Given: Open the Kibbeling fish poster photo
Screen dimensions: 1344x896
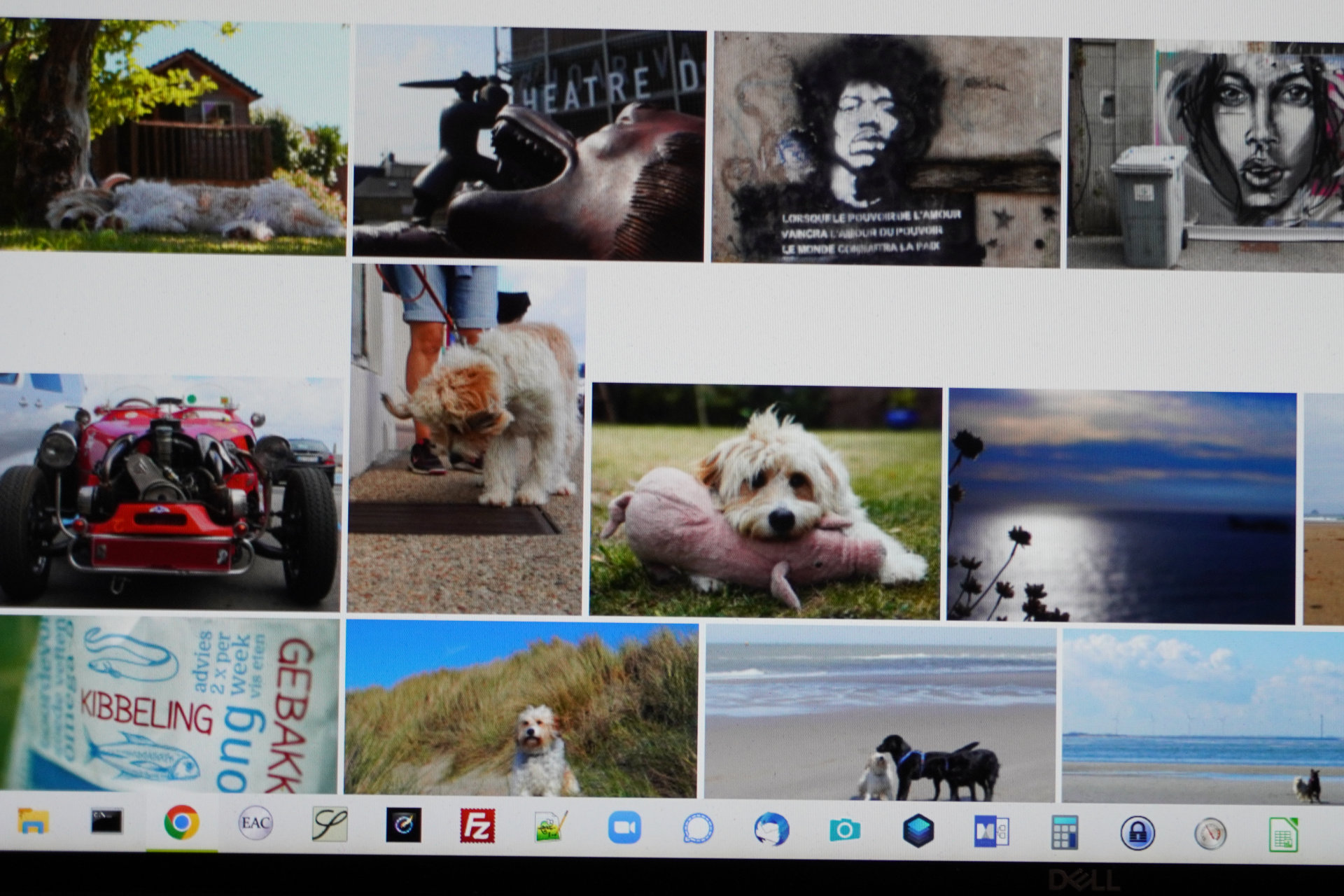Looking at the screenshot, I should coord(169,703).
